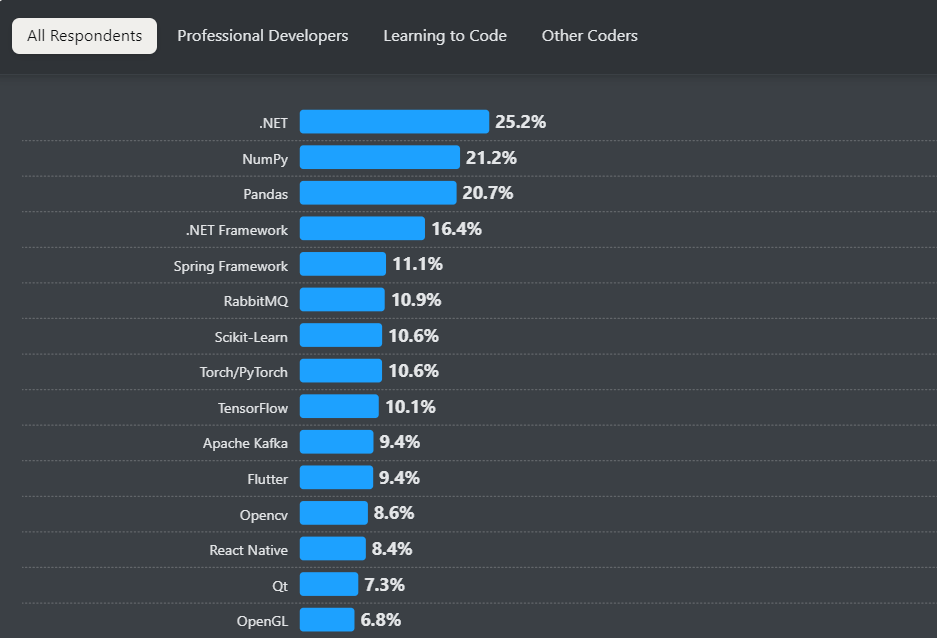Select the Opencv label

point(264,514)
